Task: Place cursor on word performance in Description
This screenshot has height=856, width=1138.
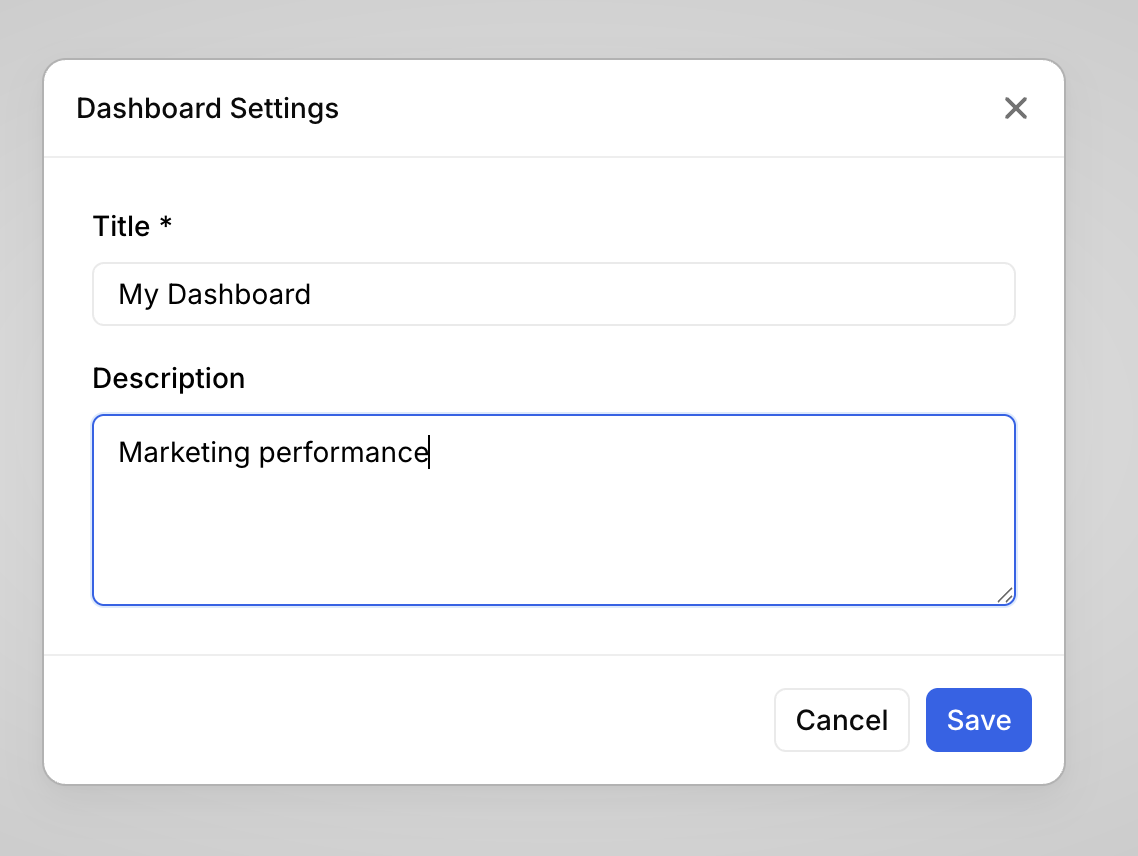Action: tap(343, 453)
